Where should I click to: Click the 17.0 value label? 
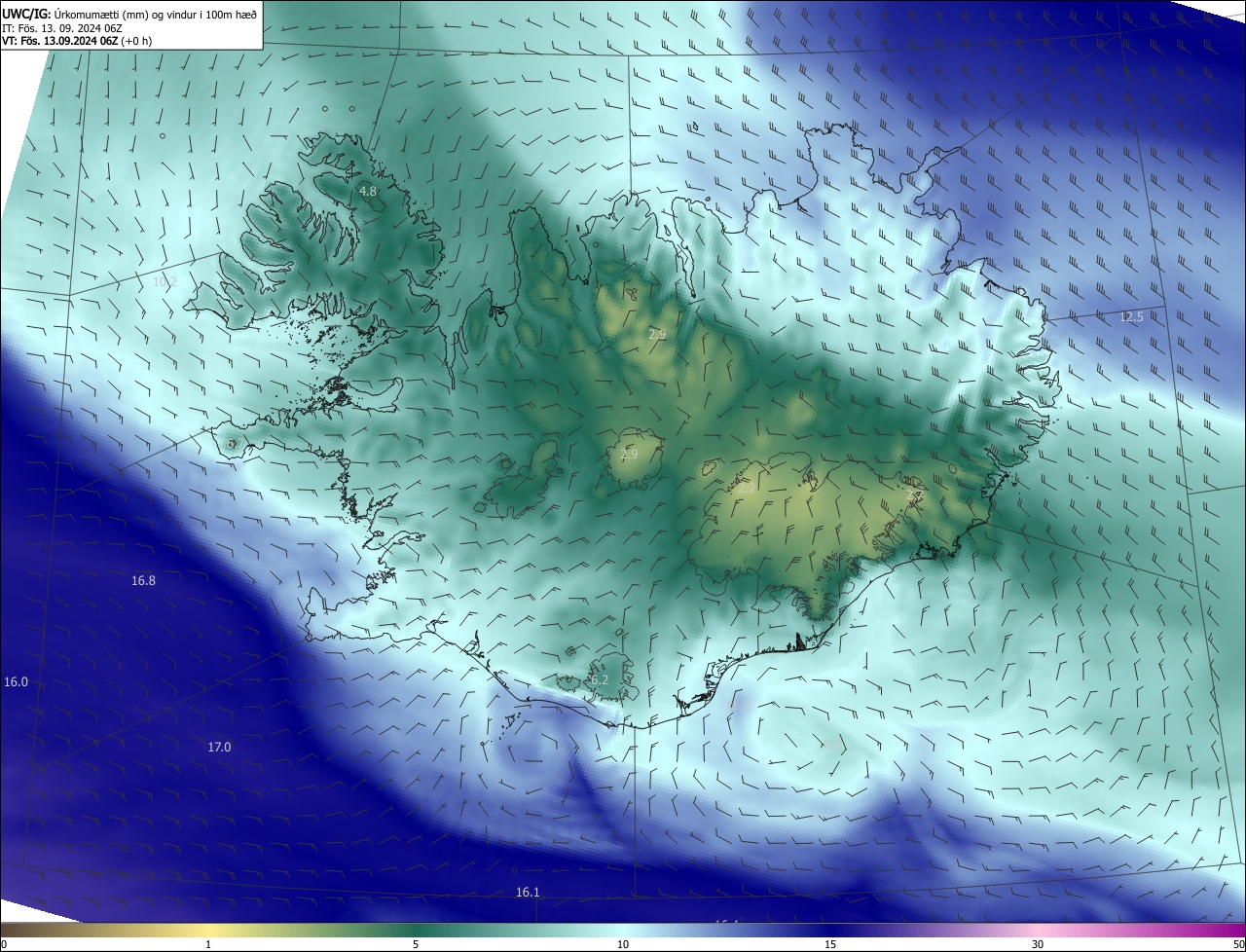[x=219, y=748]
